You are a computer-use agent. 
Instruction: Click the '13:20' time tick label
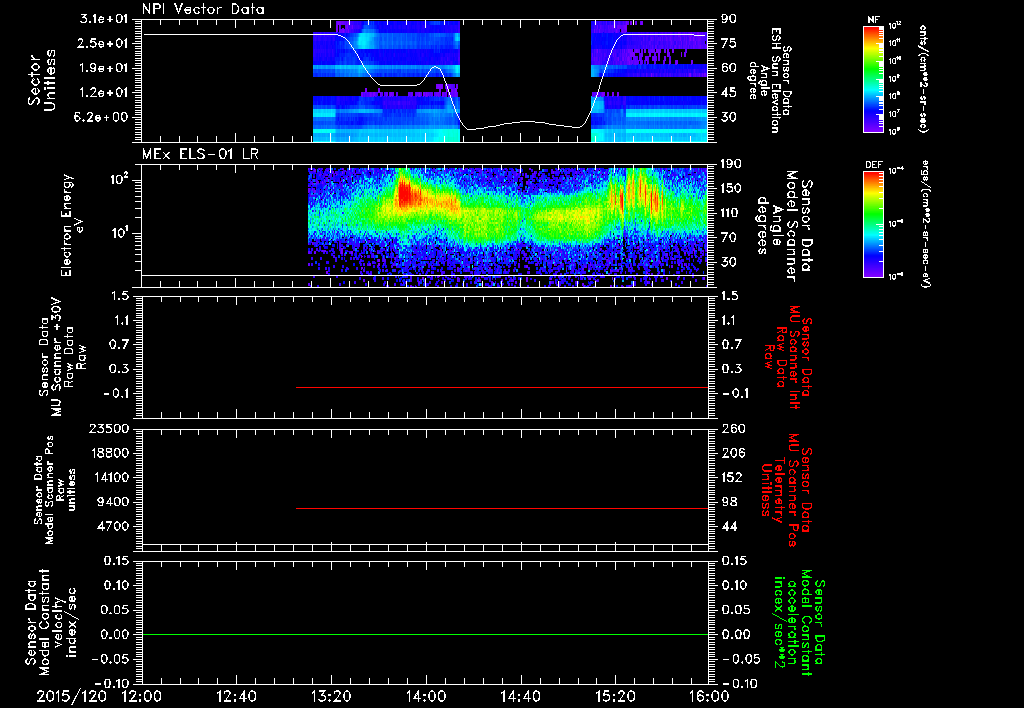point(331,696)
